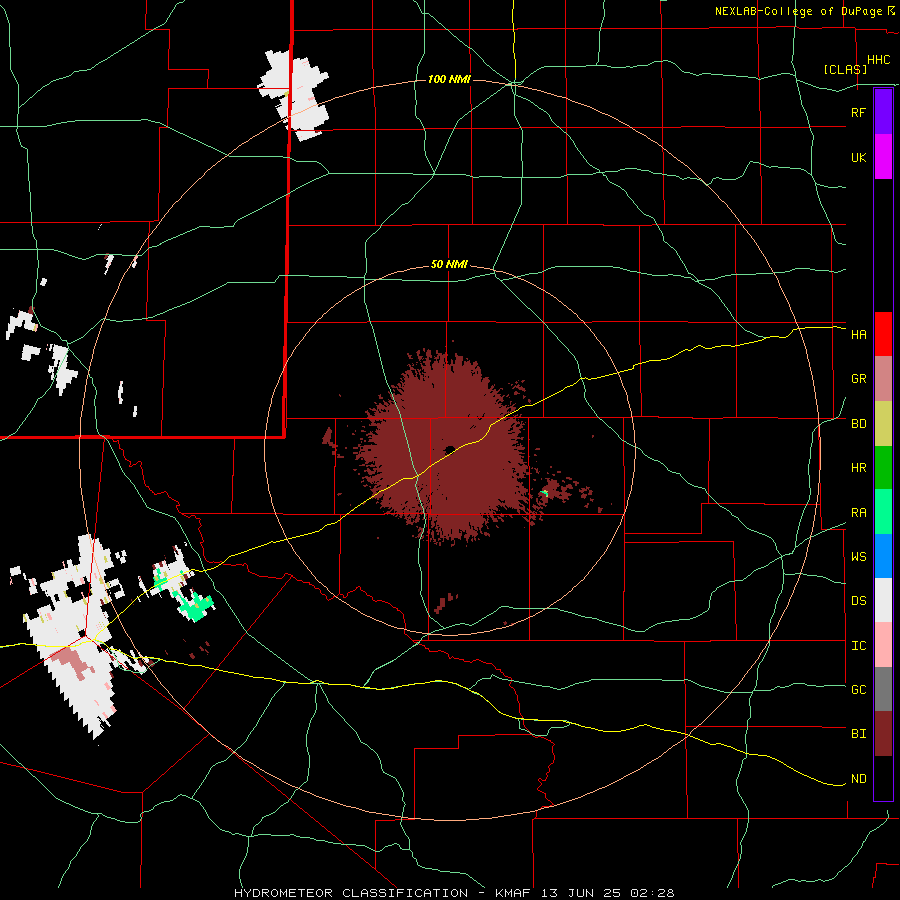Click the IC legend label
This screenshot has height=900, width=900.
[x=858, y=646]
